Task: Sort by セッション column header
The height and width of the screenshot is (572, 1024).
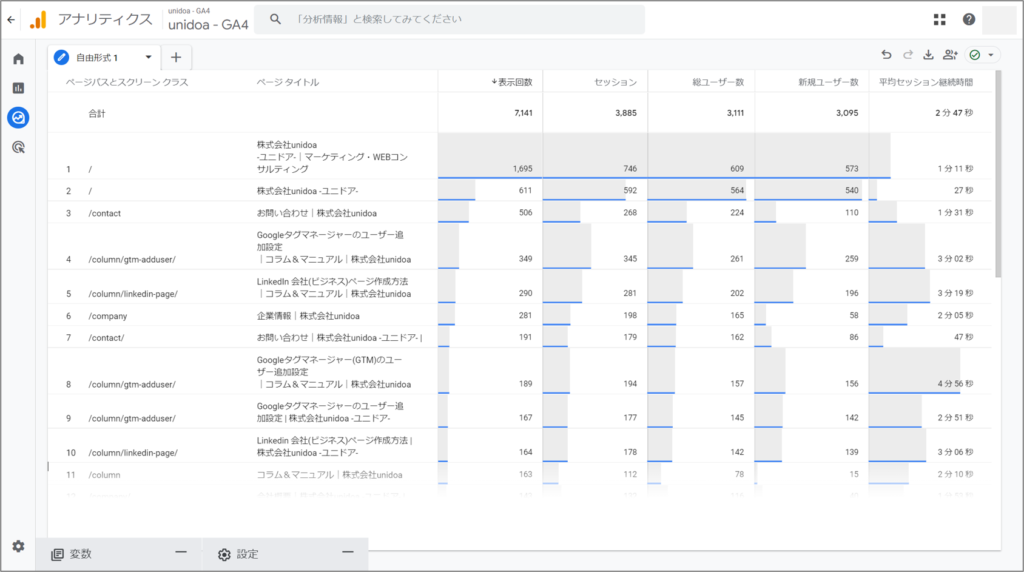Action: 615,82
